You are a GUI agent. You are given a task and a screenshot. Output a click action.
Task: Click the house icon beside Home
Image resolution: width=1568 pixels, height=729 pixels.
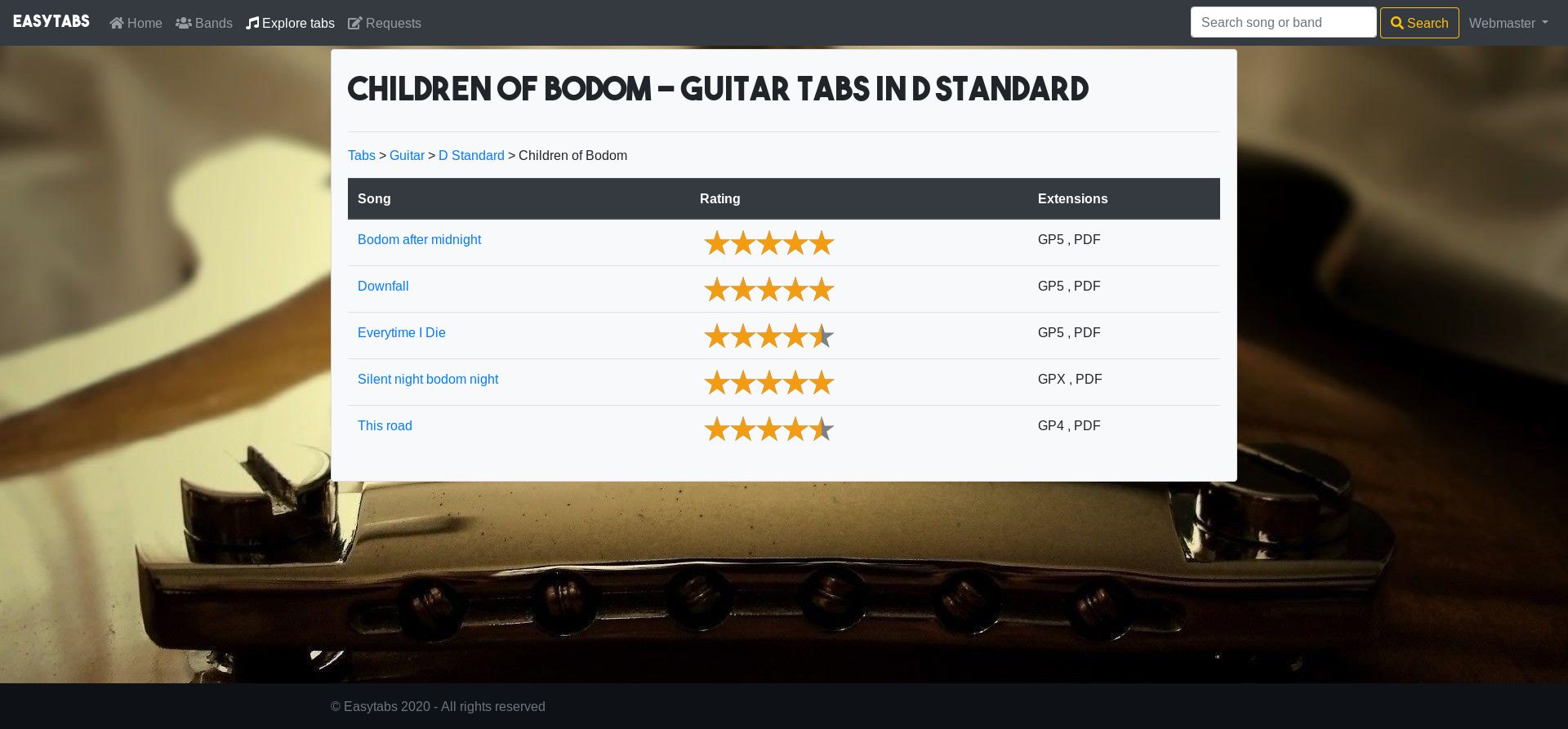[117, 23]
